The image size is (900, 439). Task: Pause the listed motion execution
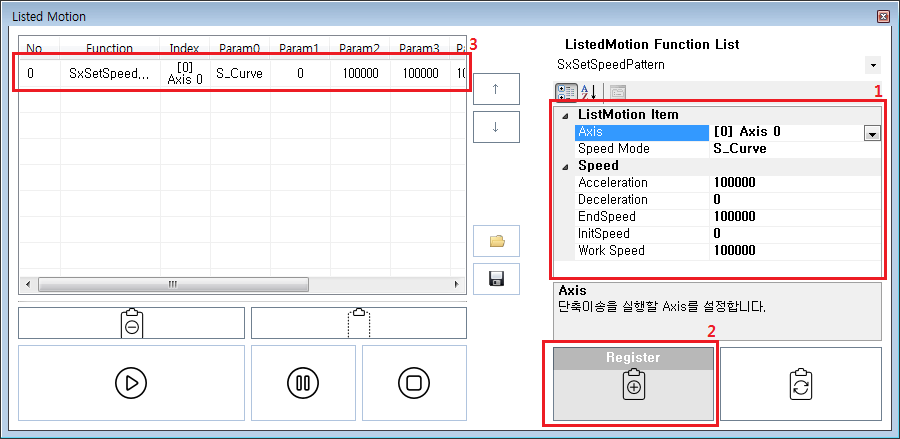[x=303, y=382]
